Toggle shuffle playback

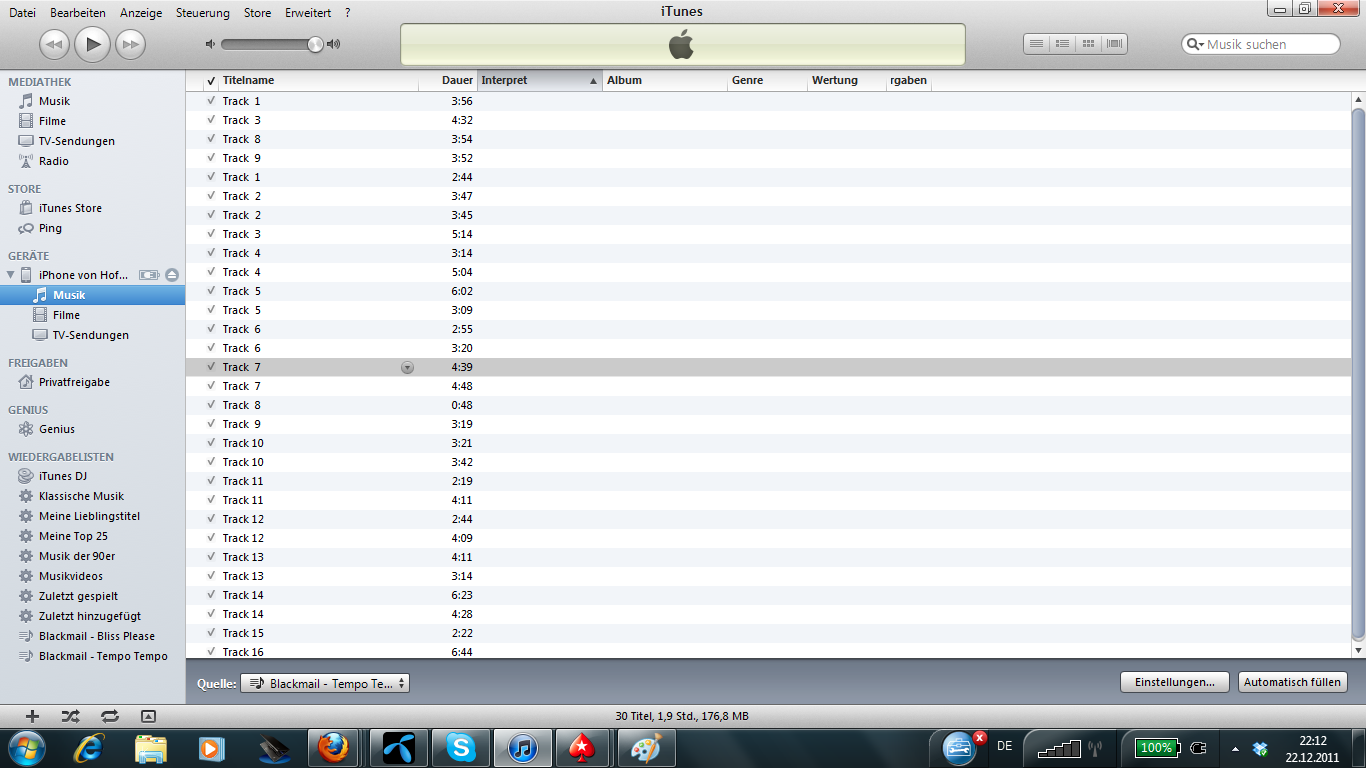pyautogui.click(x=70, y=716)
